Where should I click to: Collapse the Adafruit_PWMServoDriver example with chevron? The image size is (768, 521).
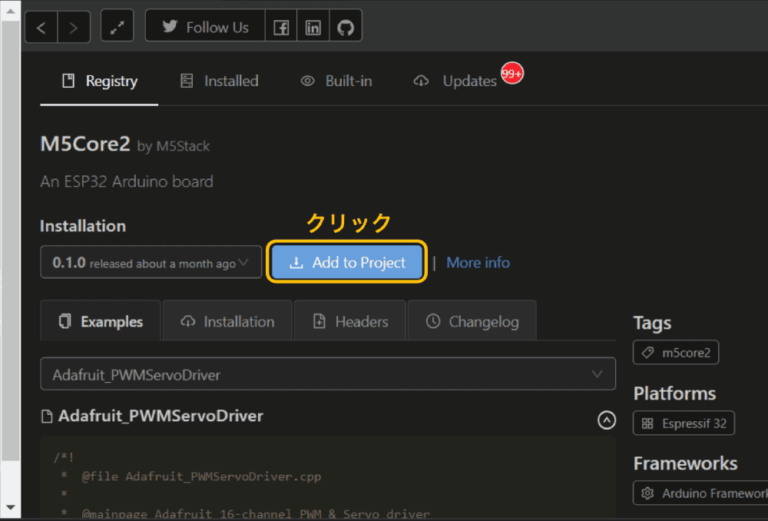tap(606, 420)
